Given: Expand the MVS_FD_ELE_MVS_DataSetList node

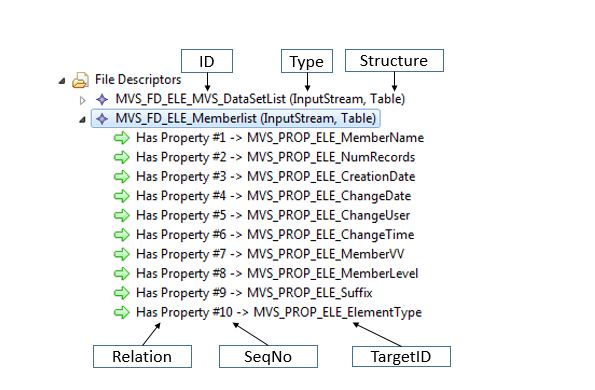Looking at the screenshot, I should tap(82, 101).
